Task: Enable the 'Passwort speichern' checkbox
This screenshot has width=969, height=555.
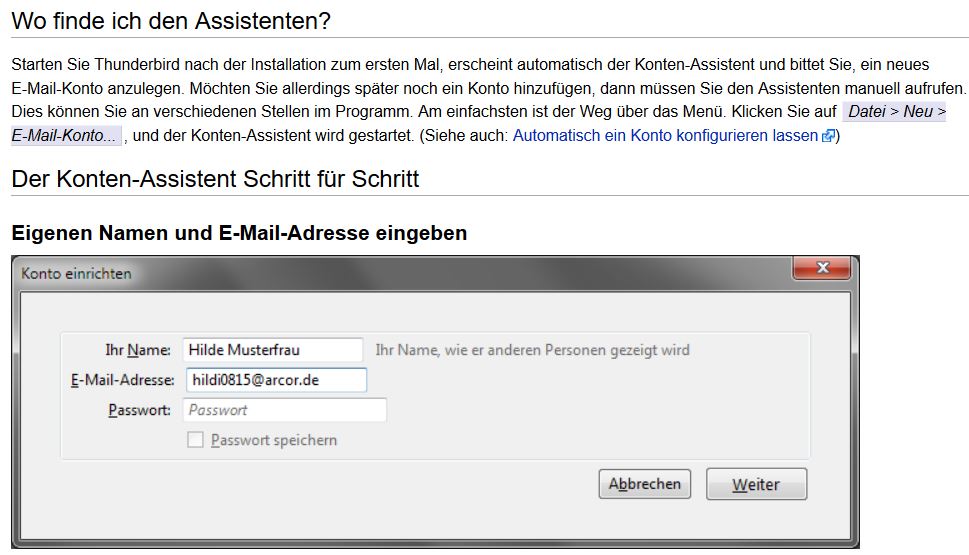Action: click(196, 440)
